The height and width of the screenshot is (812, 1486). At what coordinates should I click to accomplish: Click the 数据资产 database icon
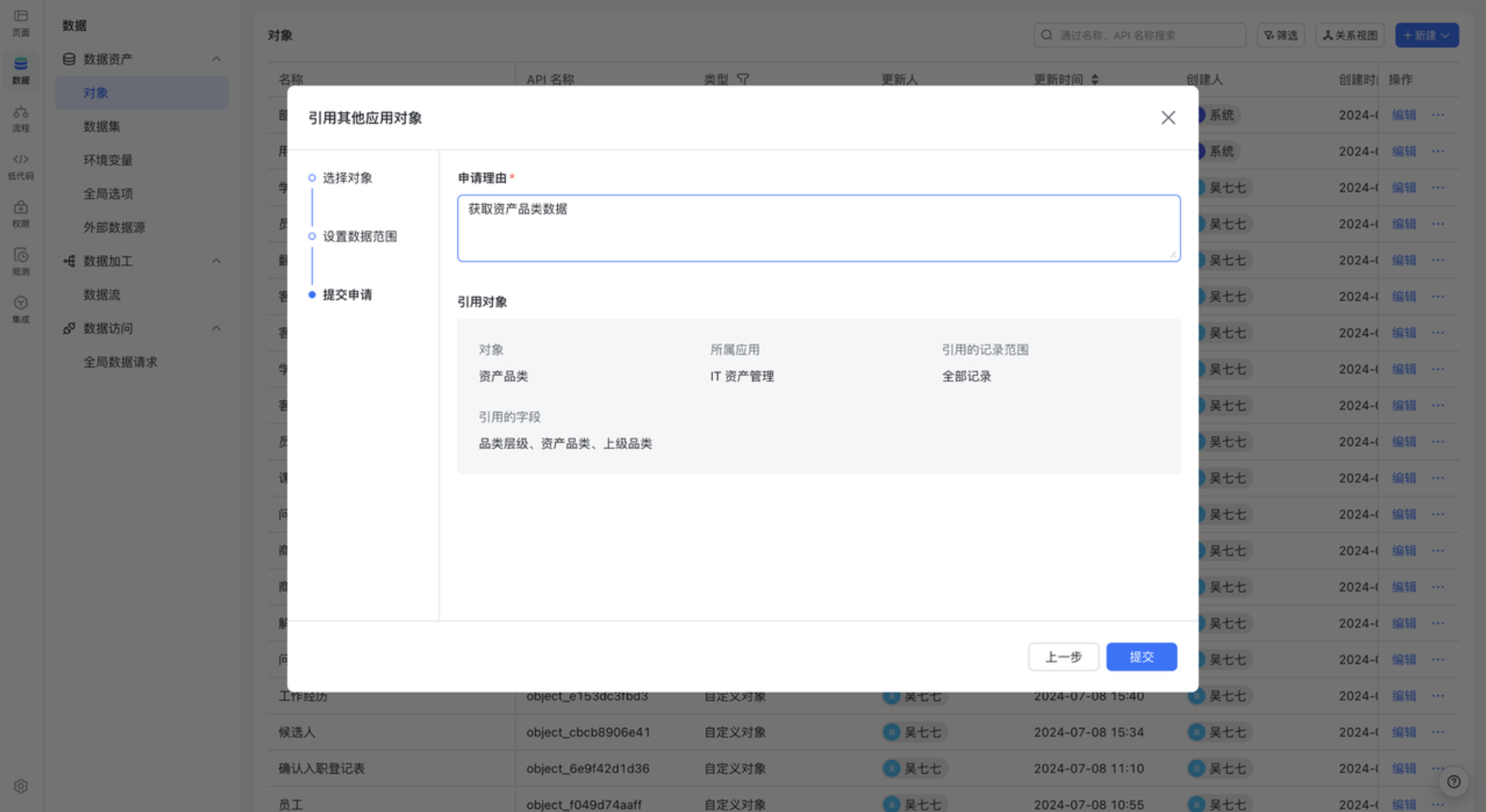[69, 60]
